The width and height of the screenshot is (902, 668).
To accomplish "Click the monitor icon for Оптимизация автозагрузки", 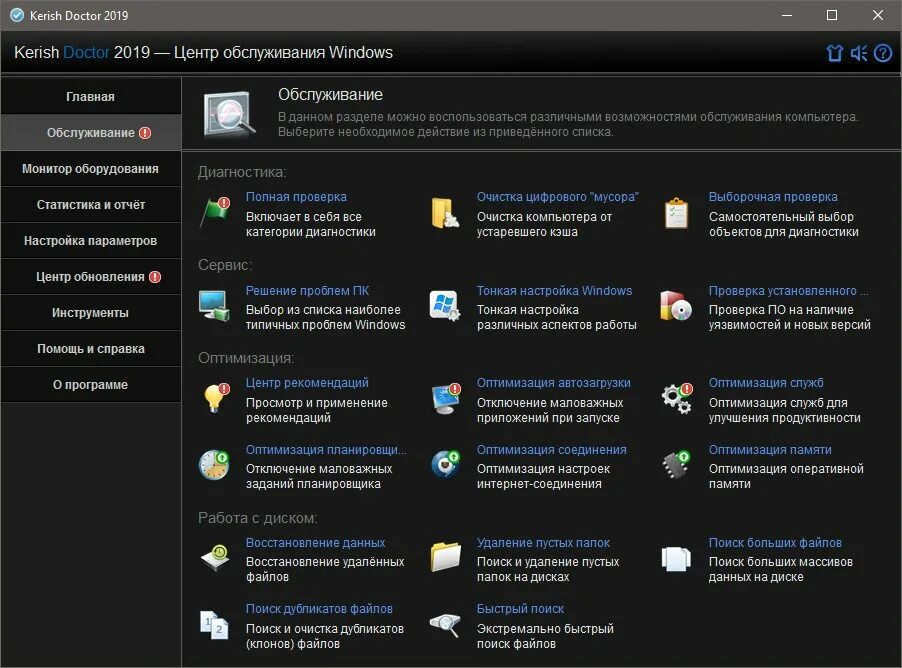I will 446,398.
